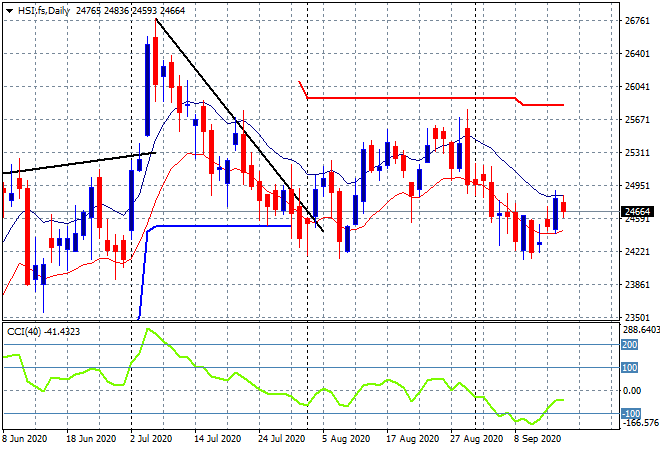The image size is (660, 450).
Task: Click the 288.6403 CCI scale maximum
Action: [641, 329]
